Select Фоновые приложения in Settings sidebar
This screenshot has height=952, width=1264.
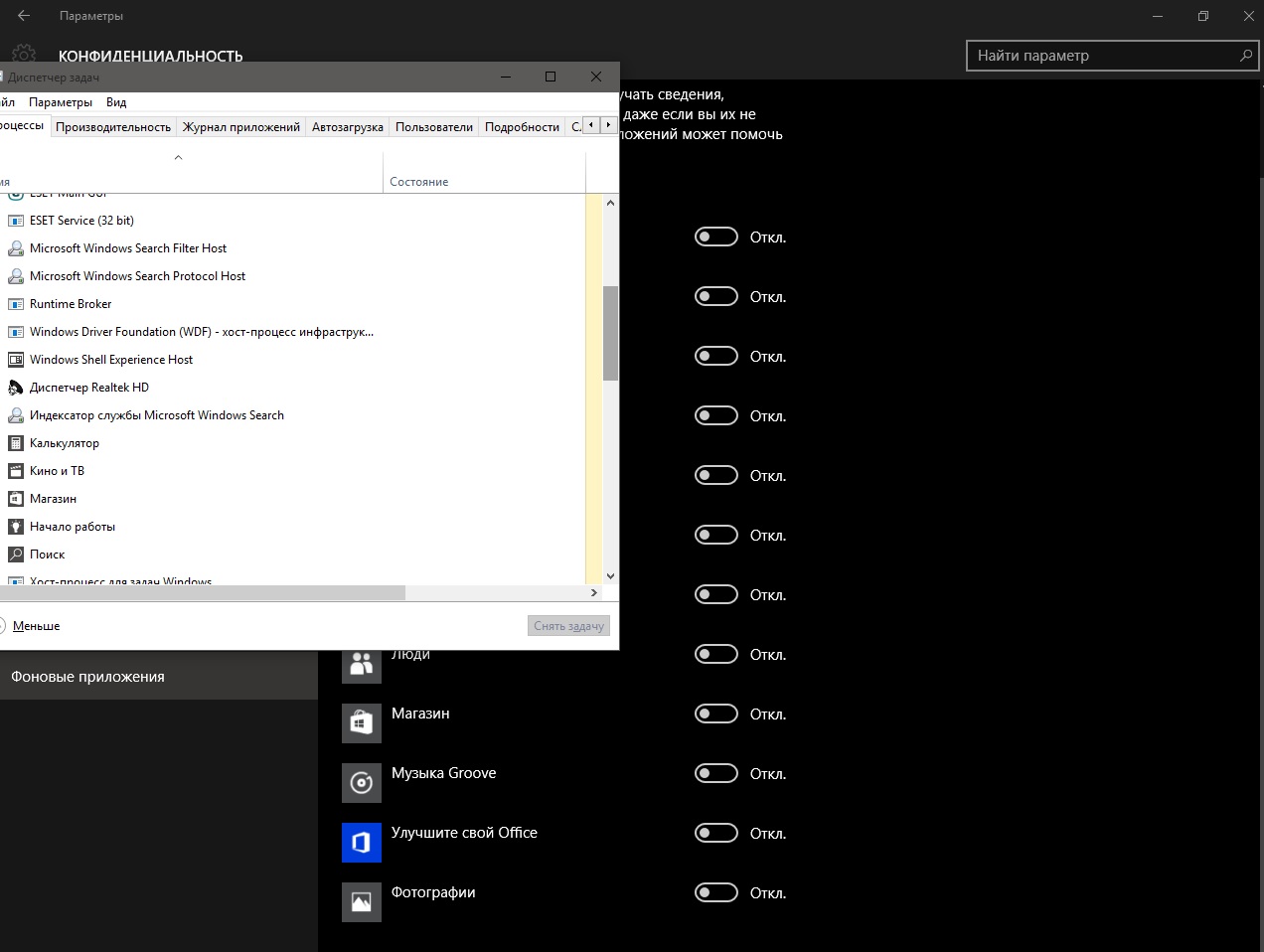point(159,677)
